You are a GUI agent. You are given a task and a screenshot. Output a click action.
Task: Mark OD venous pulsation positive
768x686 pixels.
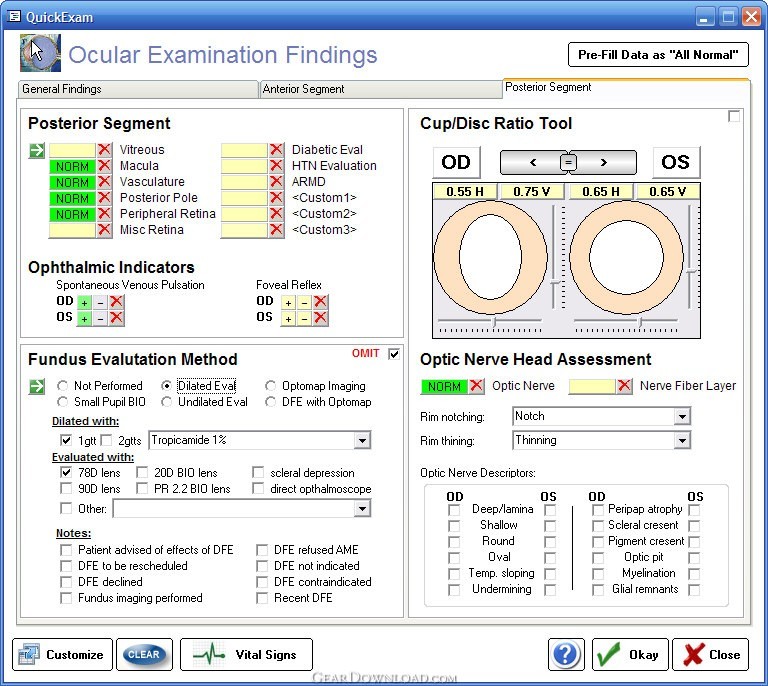(84, 303)
